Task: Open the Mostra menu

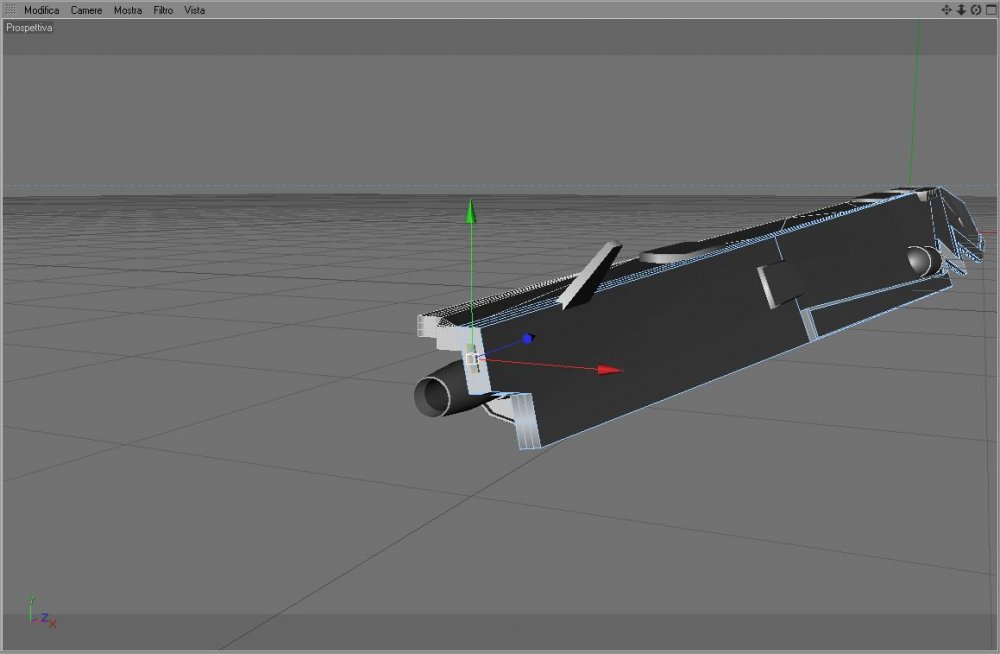Action: [128, 10]
